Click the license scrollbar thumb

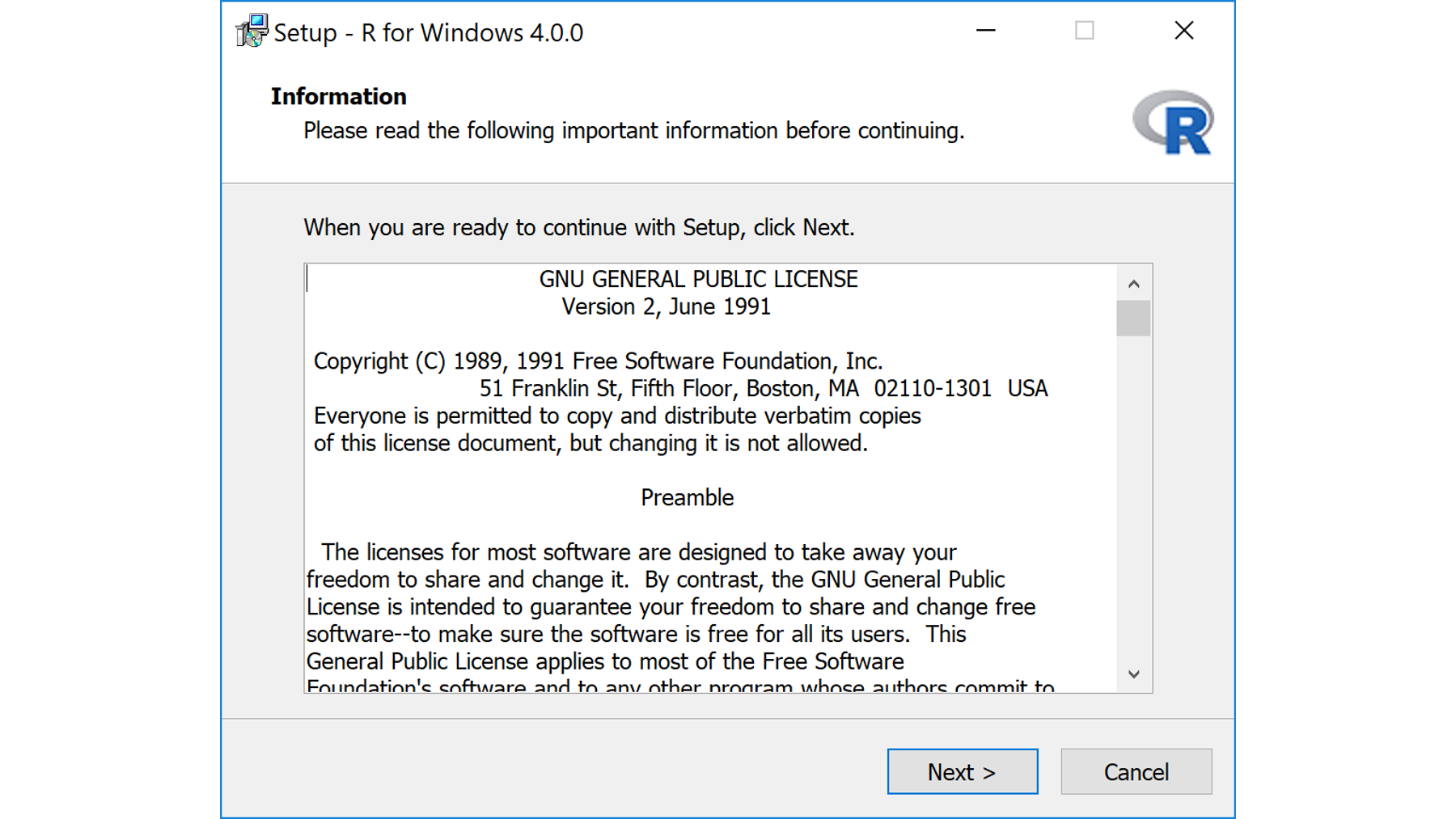1133,318
